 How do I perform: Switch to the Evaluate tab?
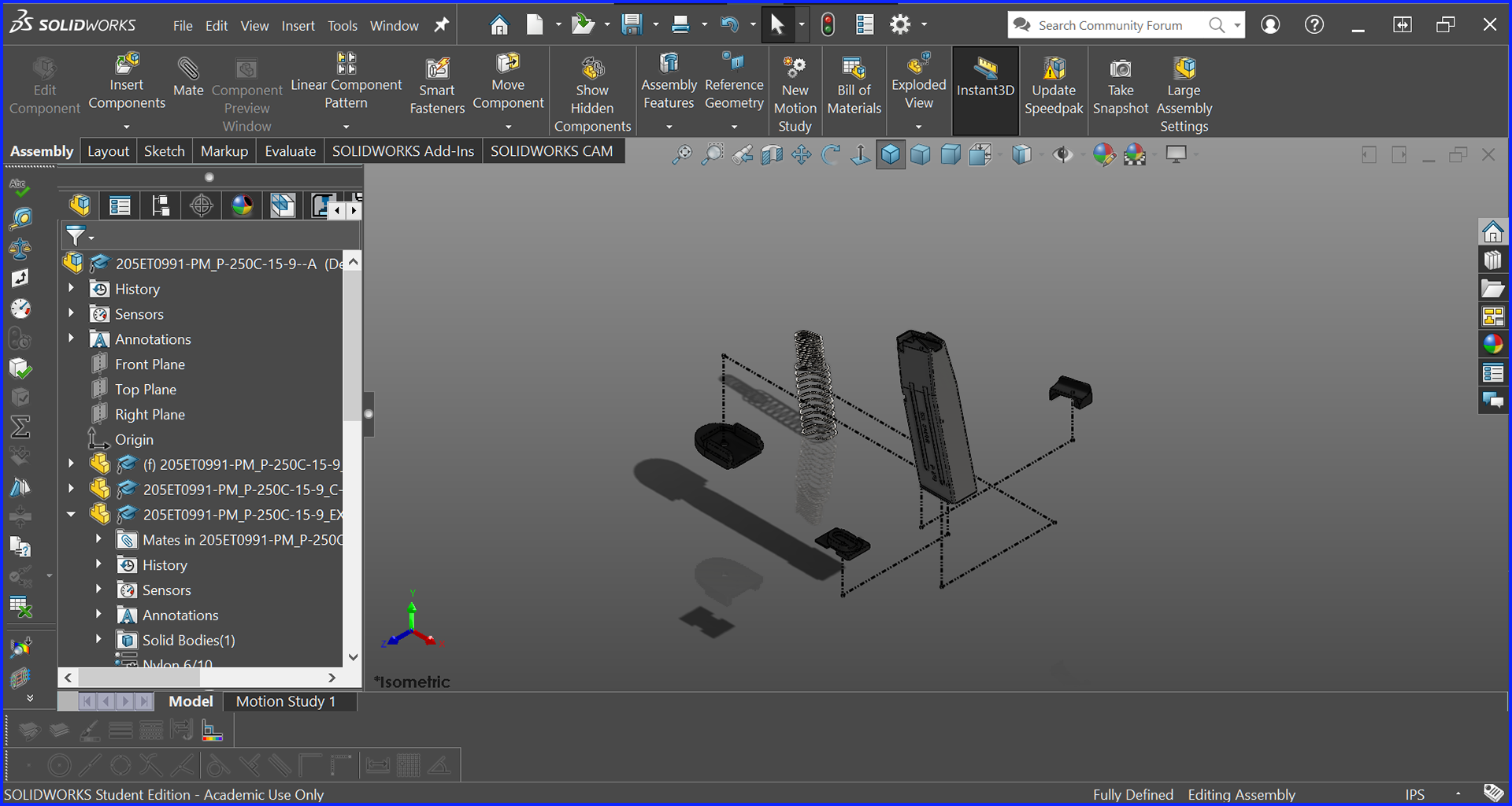point(291,151)
